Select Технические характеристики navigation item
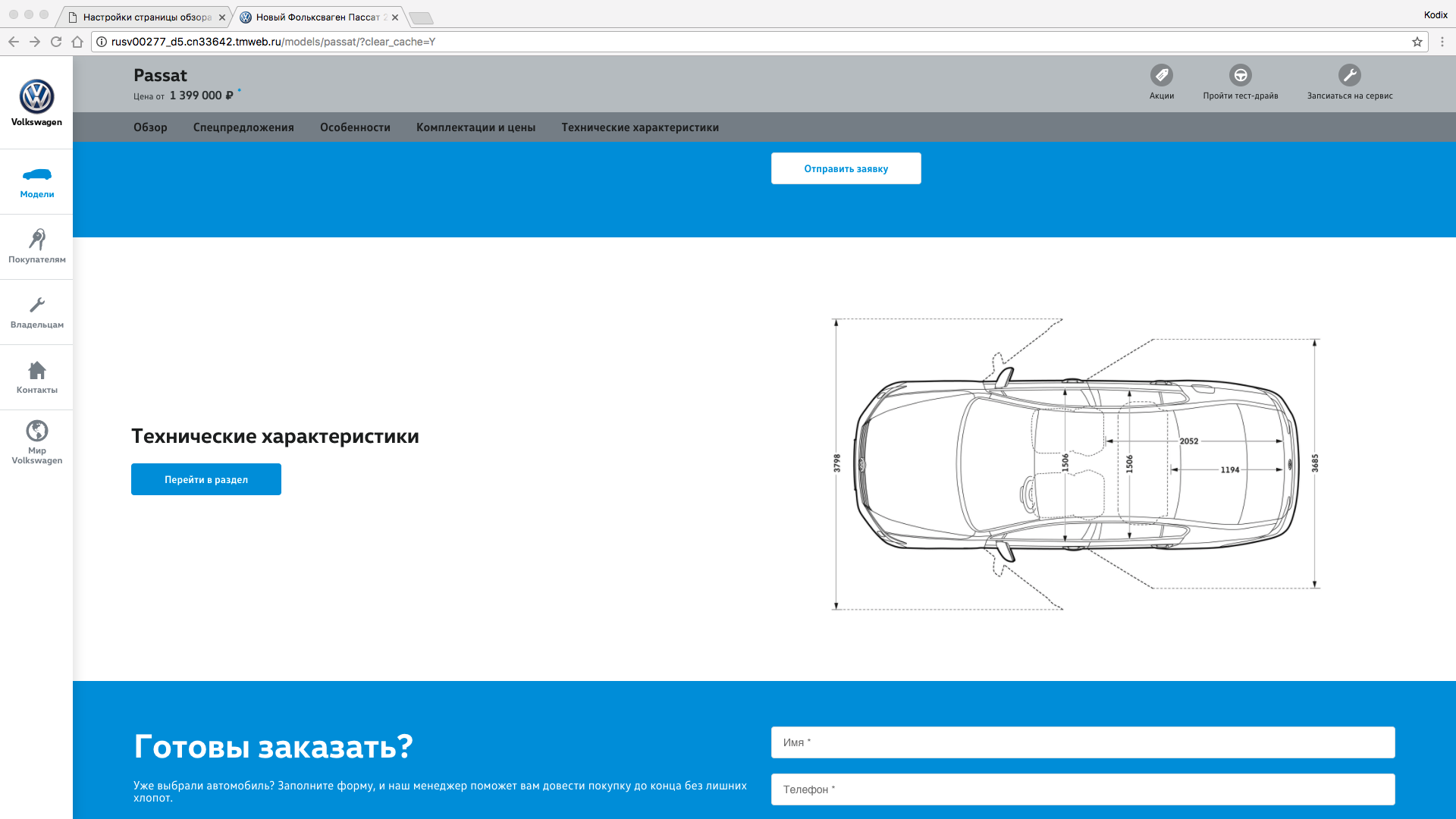 (x=640, y=127)
